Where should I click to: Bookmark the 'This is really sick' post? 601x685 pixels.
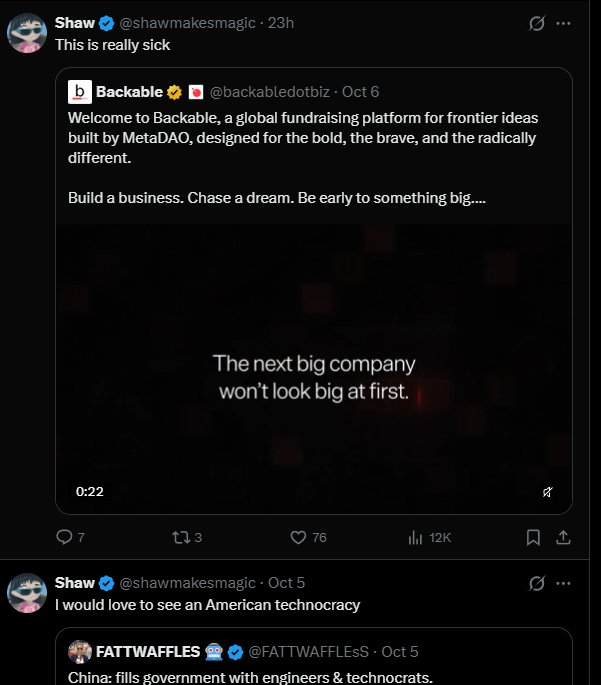coord(533,537)
